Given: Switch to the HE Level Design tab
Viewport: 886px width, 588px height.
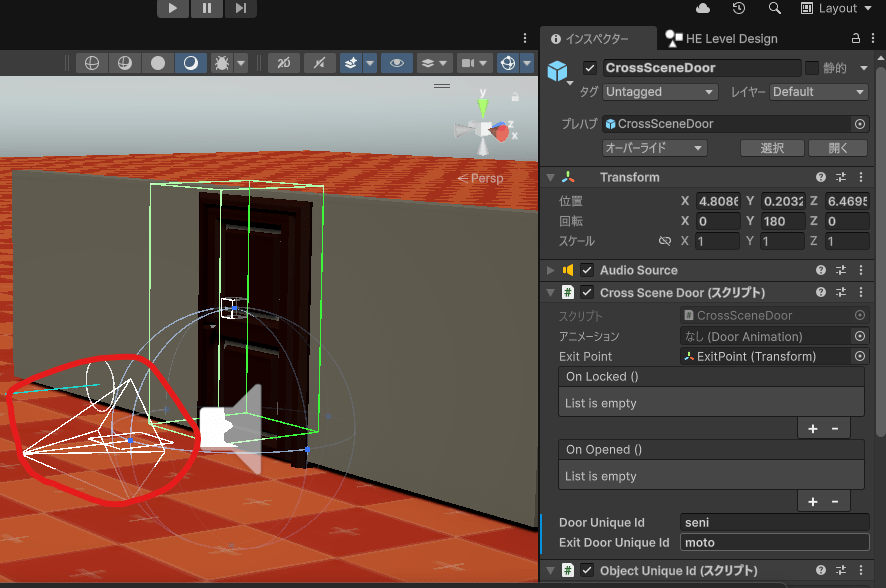Looking at the screenshot, I should pos(722,38).
